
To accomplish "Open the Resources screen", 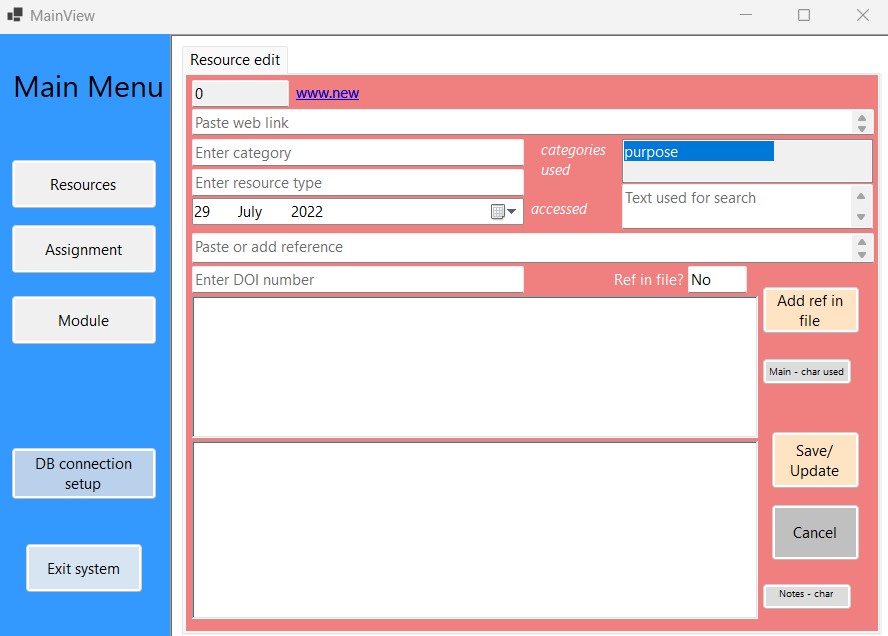I will [x=83, y=184].
